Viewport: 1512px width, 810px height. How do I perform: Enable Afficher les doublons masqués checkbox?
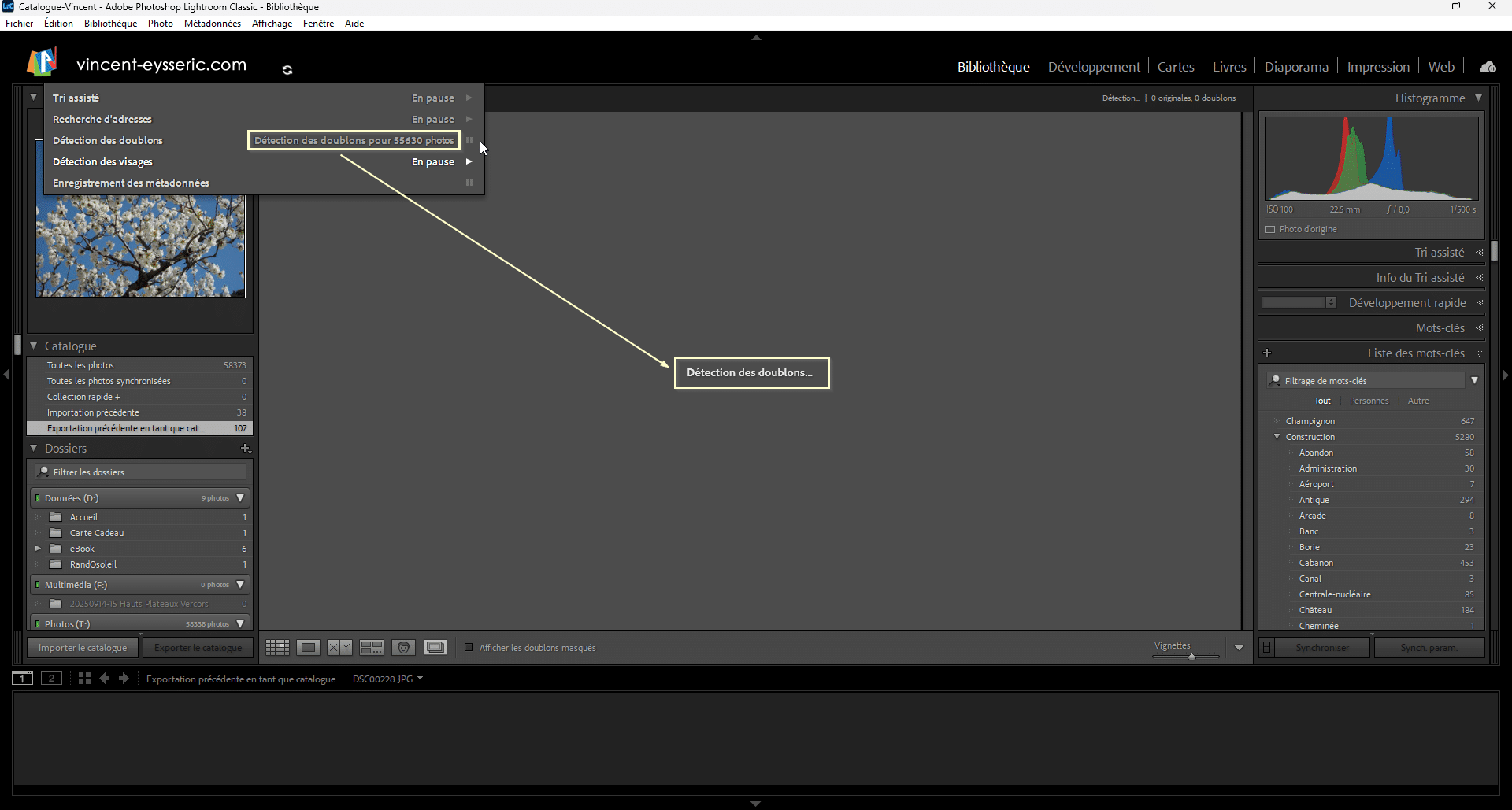click(x=469, y=648)
